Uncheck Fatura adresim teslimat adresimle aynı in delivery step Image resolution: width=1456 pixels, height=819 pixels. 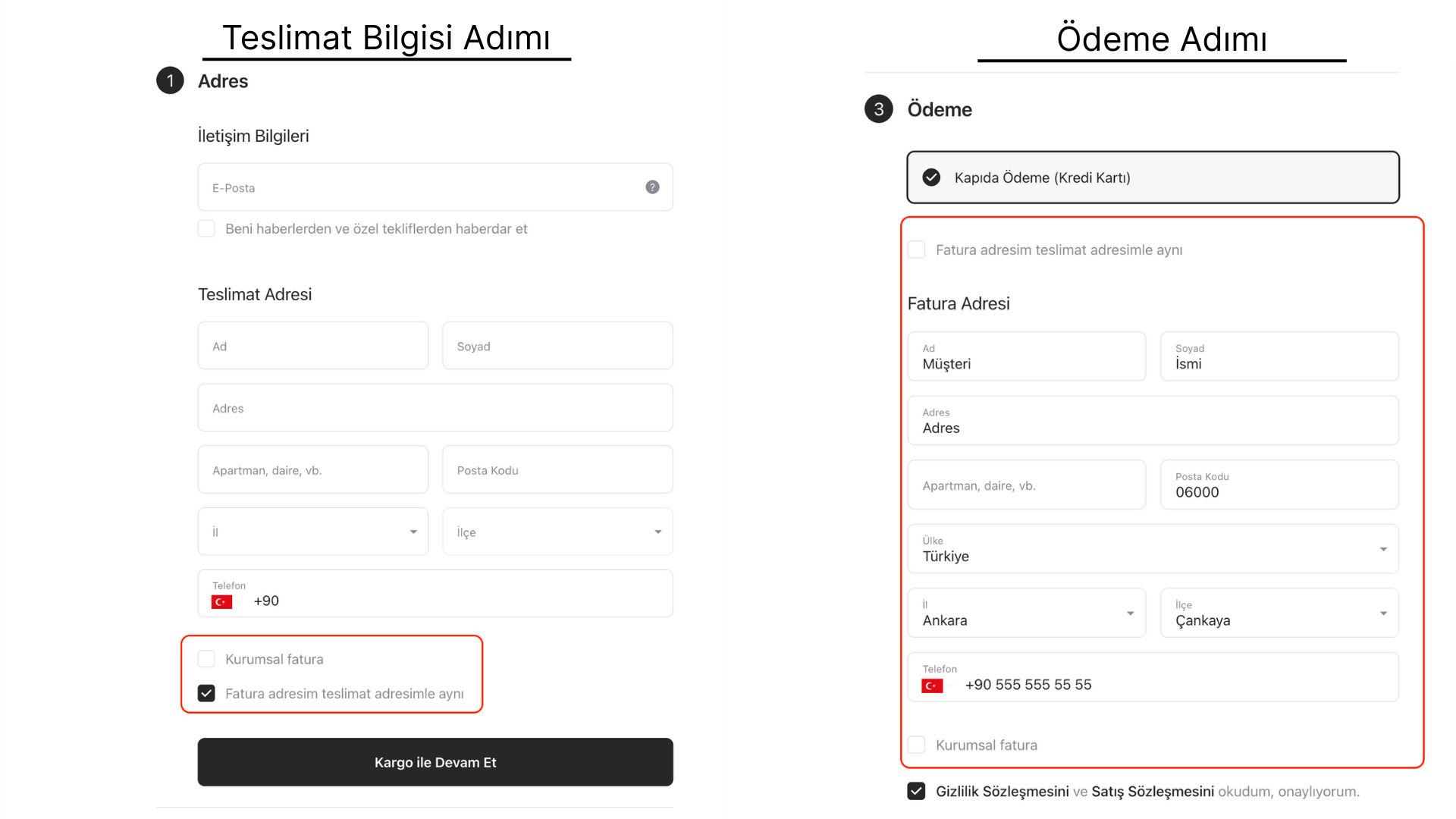[206, 693]
